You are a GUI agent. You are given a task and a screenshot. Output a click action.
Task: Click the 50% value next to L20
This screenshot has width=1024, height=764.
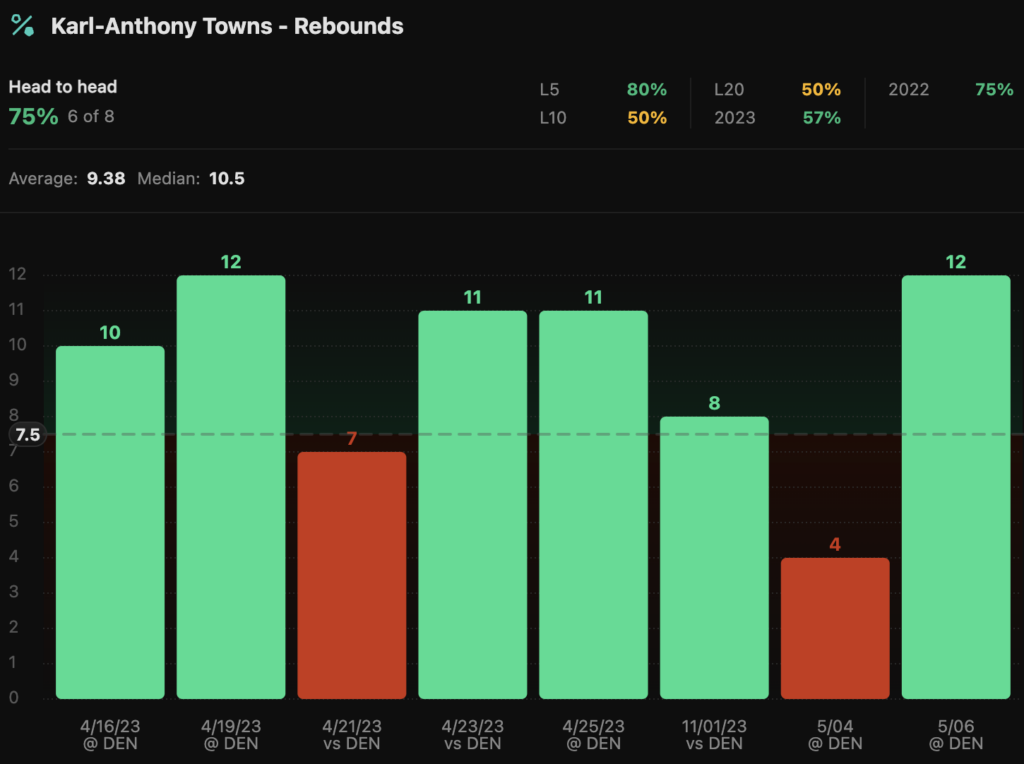(821, 89)
